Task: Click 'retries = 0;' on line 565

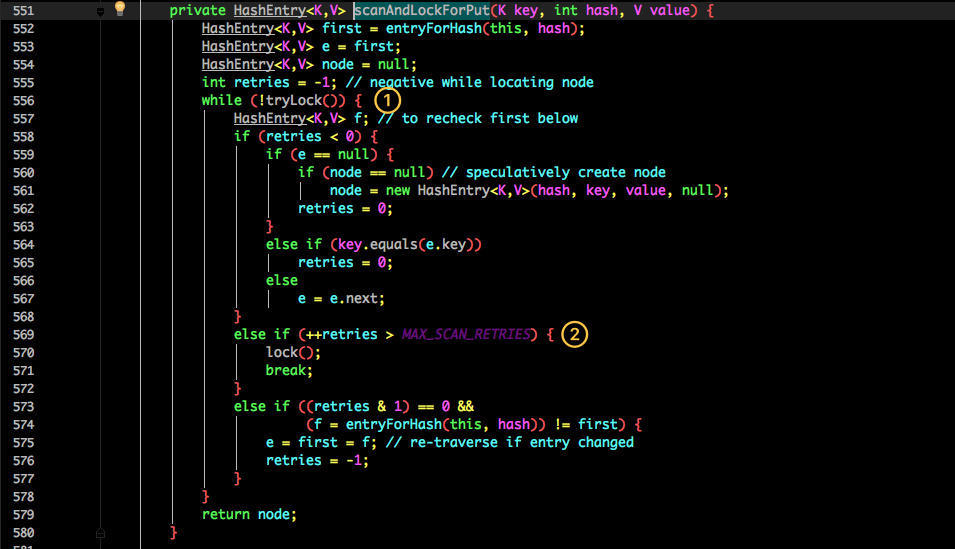Action: [x=345, y=263]
